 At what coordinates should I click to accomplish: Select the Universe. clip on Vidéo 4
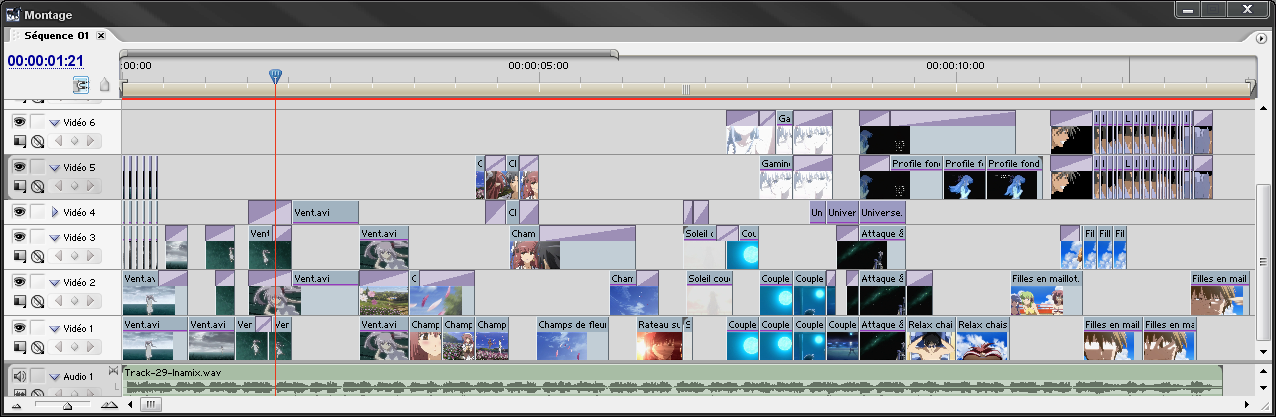[882, 213]
